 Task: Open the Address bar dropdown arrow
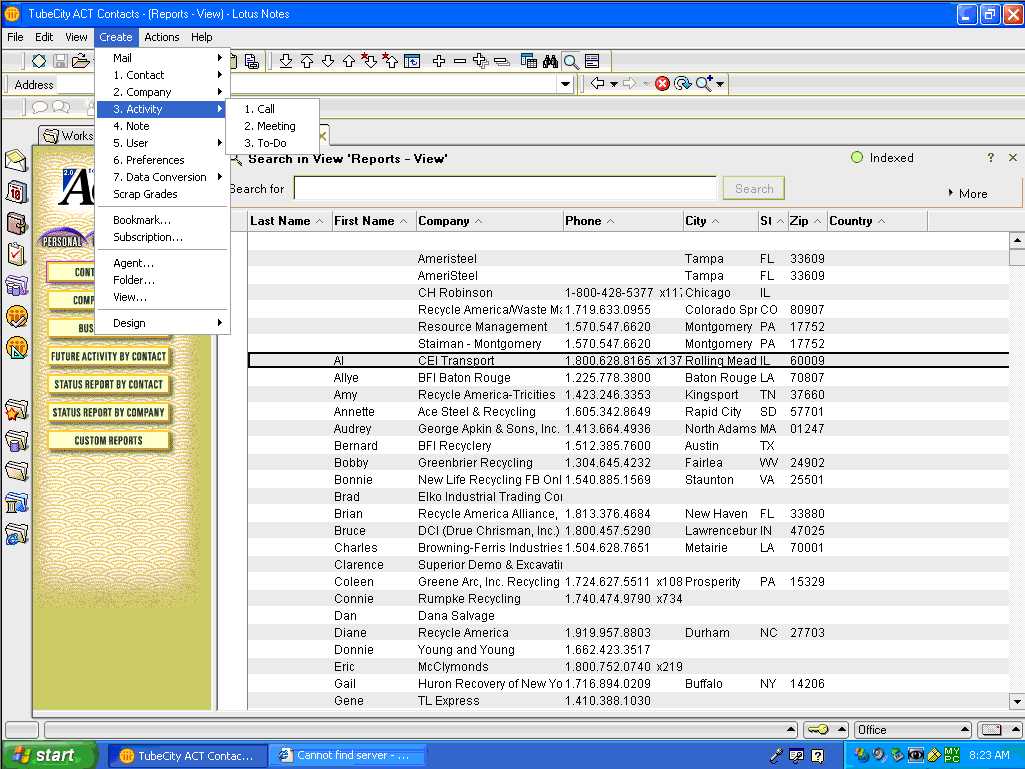coord(565,84)
